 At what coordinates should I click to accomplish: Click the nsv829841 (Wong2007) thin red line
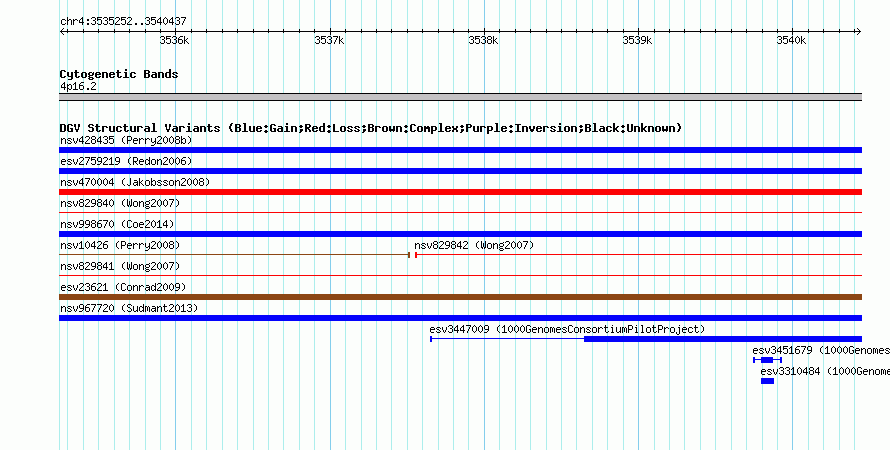[x=460, y=276]
